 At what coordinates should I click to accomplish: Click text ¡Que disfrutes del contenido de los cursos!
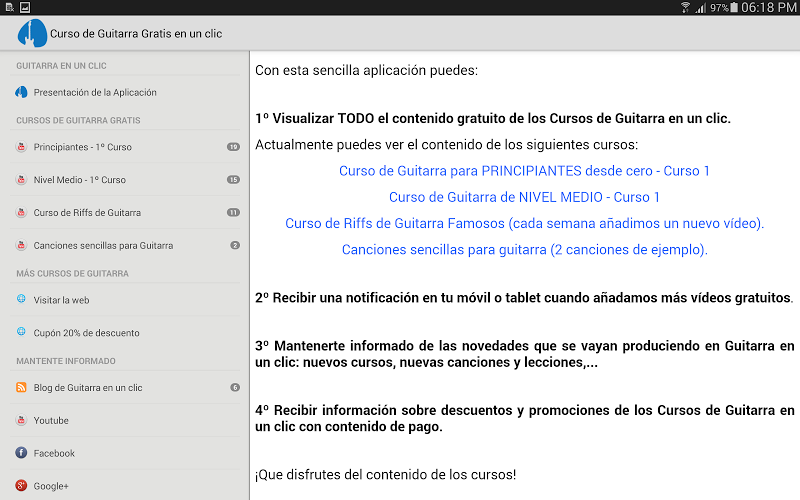385,474
